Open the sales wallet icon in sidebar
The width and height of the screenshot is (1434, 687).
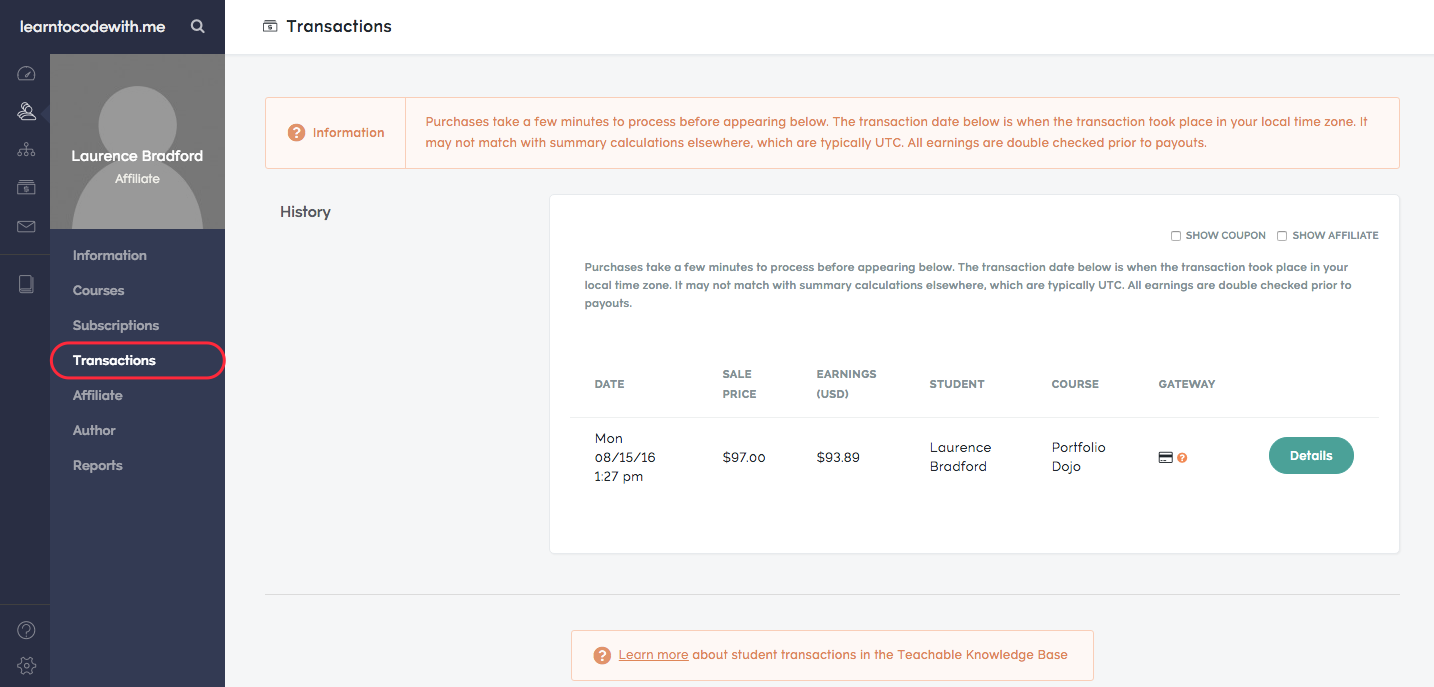(27, 188)
